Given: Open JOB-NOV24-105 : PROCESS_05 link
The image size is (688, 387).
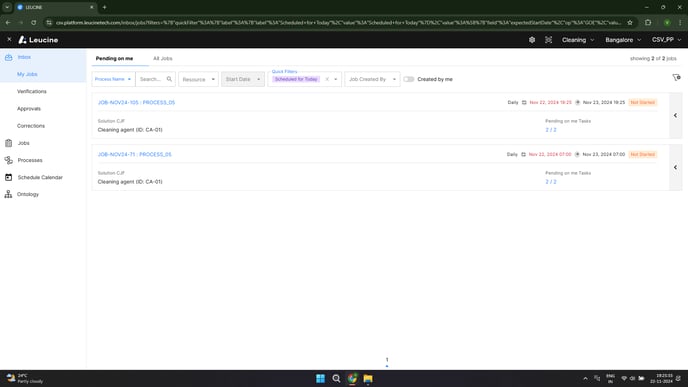Looking at the screenshot, I should click(136, 102).
